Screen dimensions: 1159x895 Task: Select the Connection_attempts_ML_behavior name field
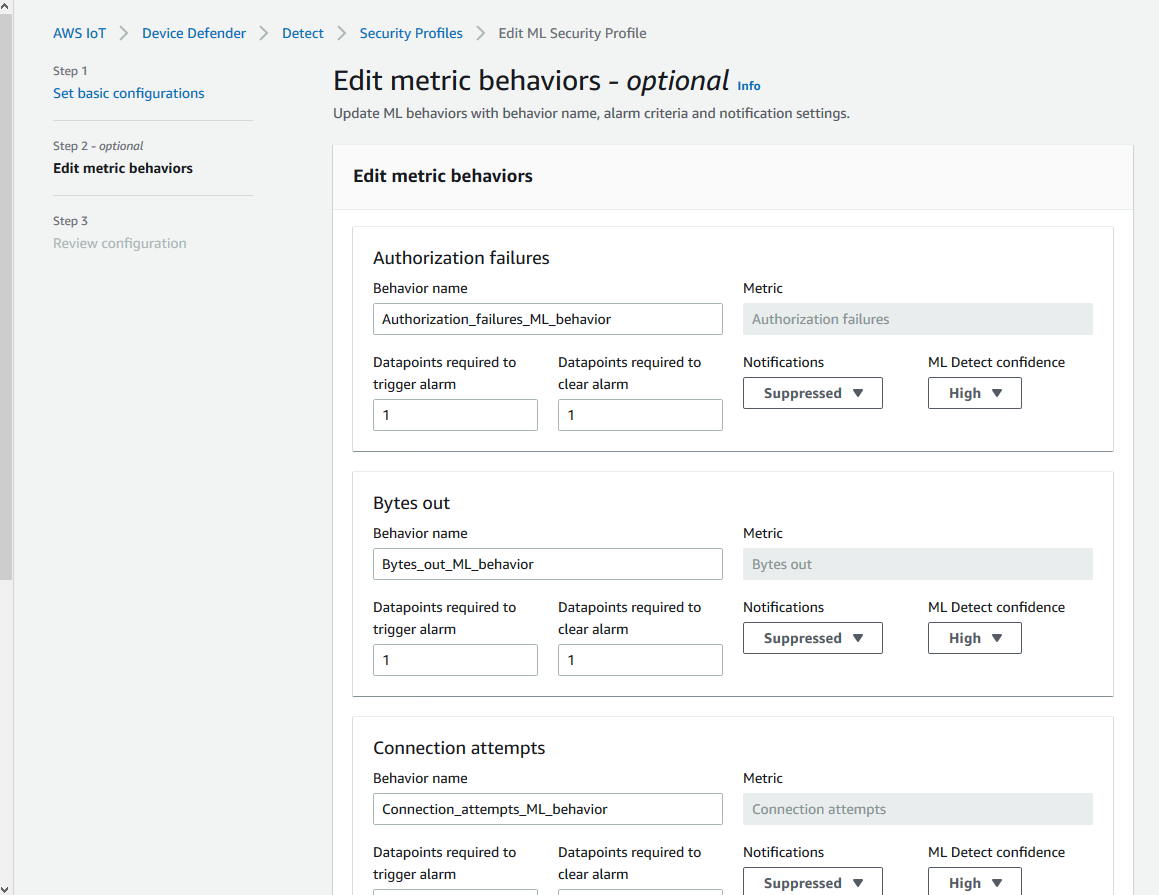tap(547, 808)
